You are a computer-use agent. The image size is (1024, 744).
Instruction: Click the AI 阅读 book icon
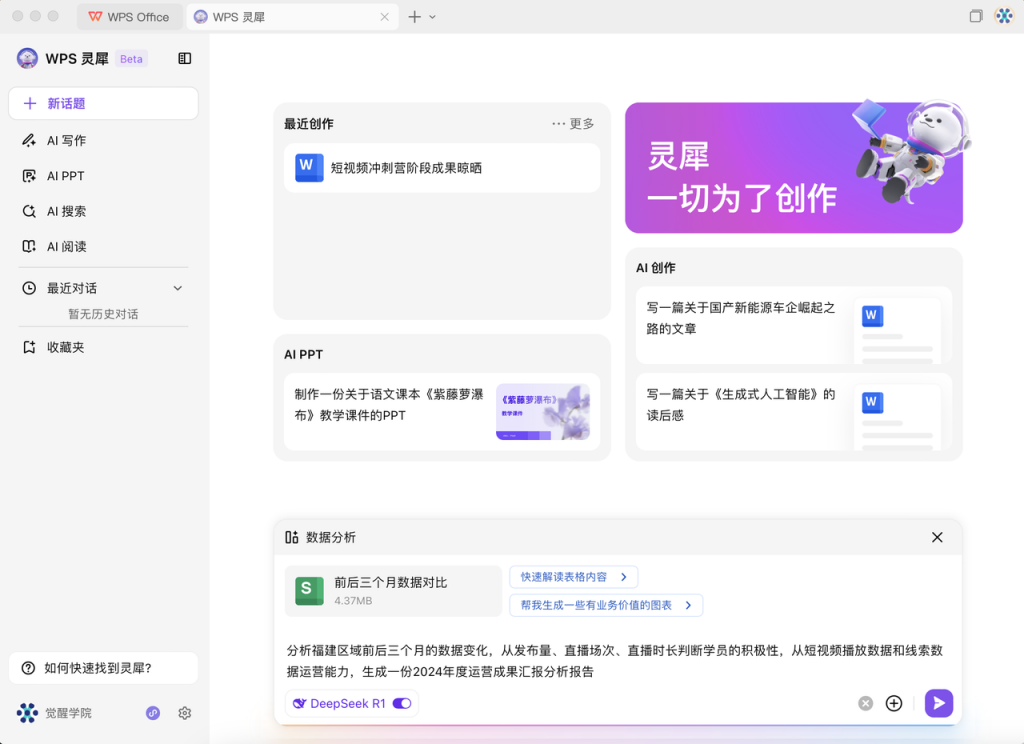29,246
